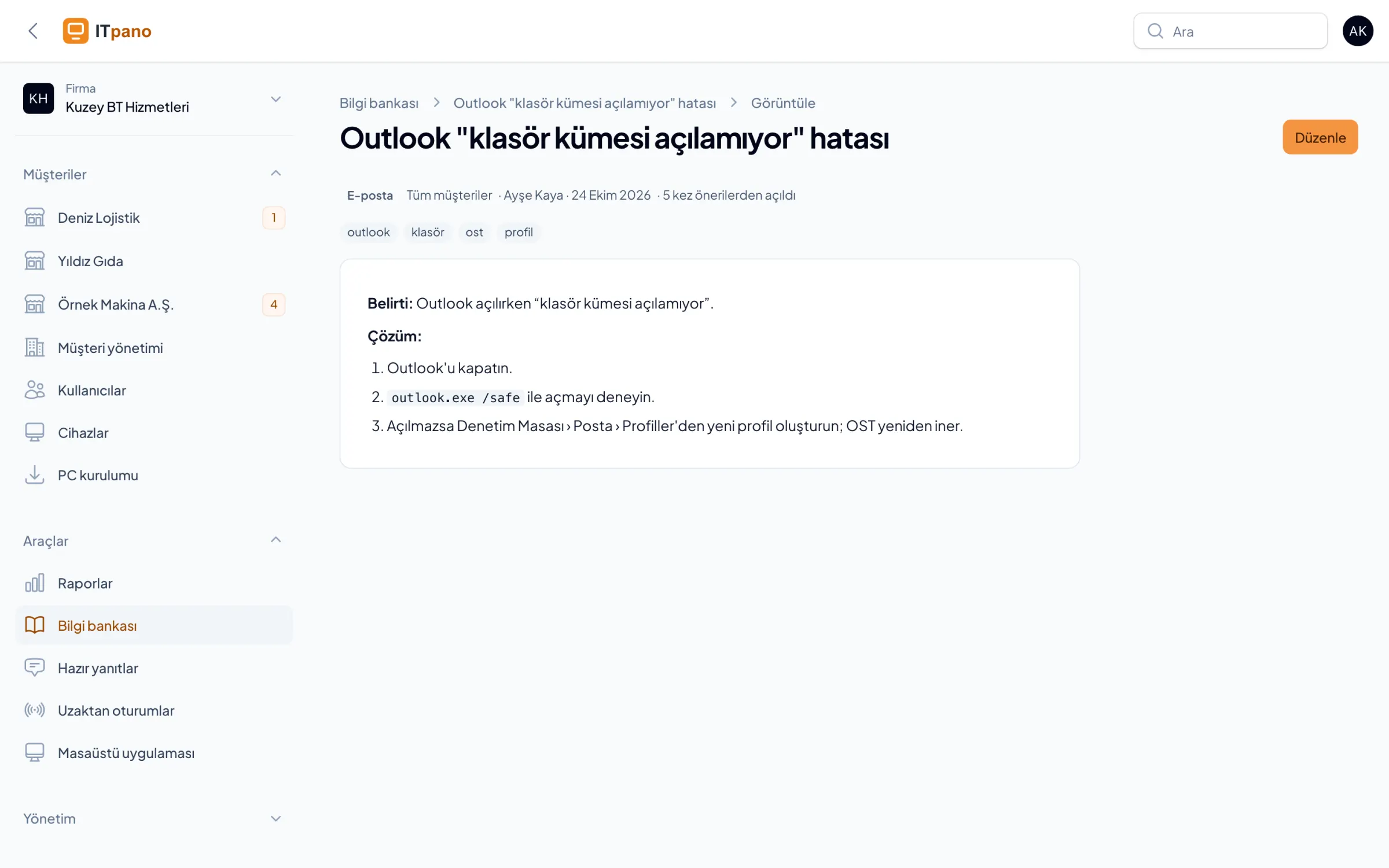Click the Kullanıcılar people icon
This screenshot has height=868, width=1389.
pyautogui.click(x=35, y=390)
